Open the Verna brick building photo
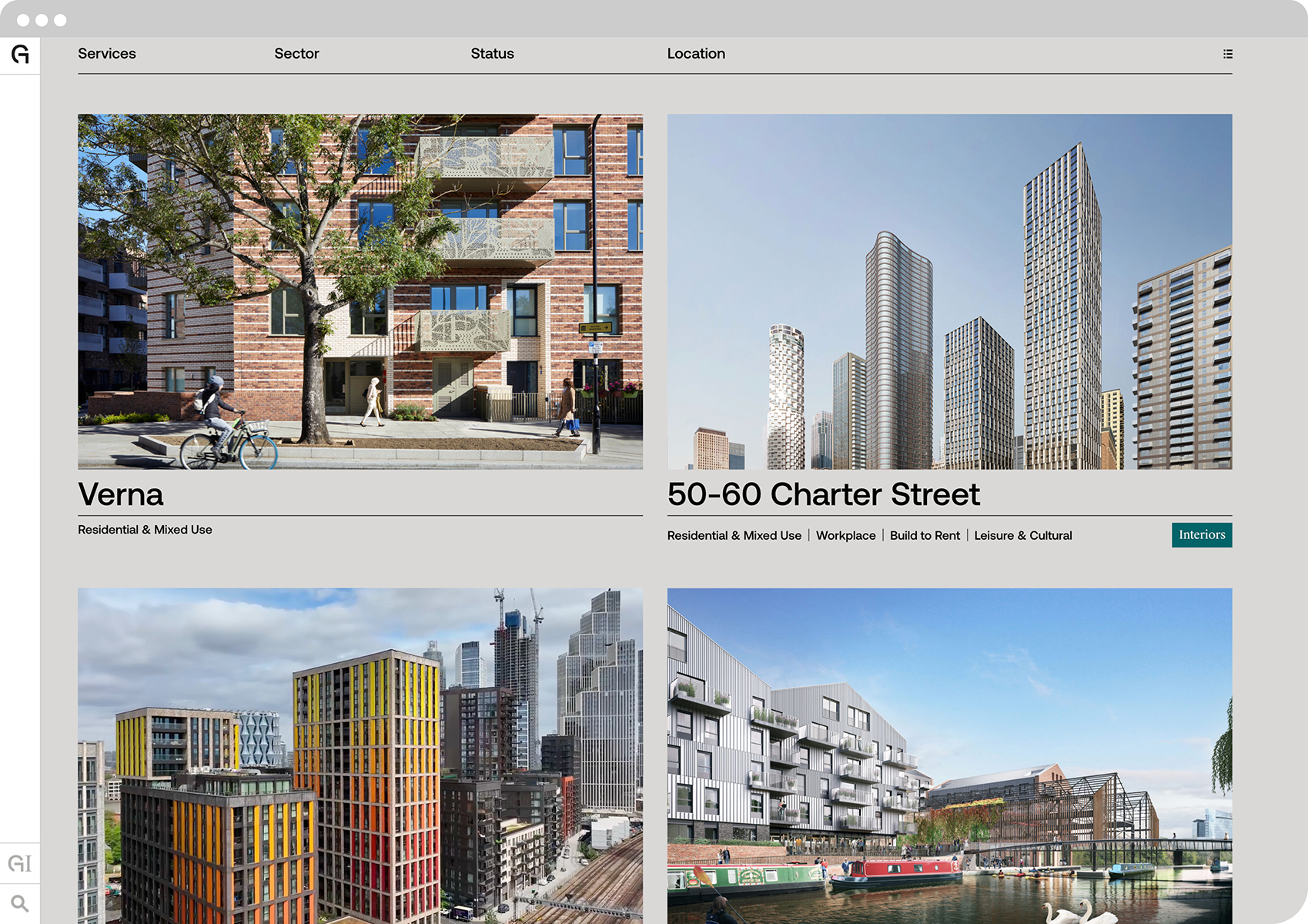Screen dimensions: 1308x924 pyautogui.click(x=360, y=292)
